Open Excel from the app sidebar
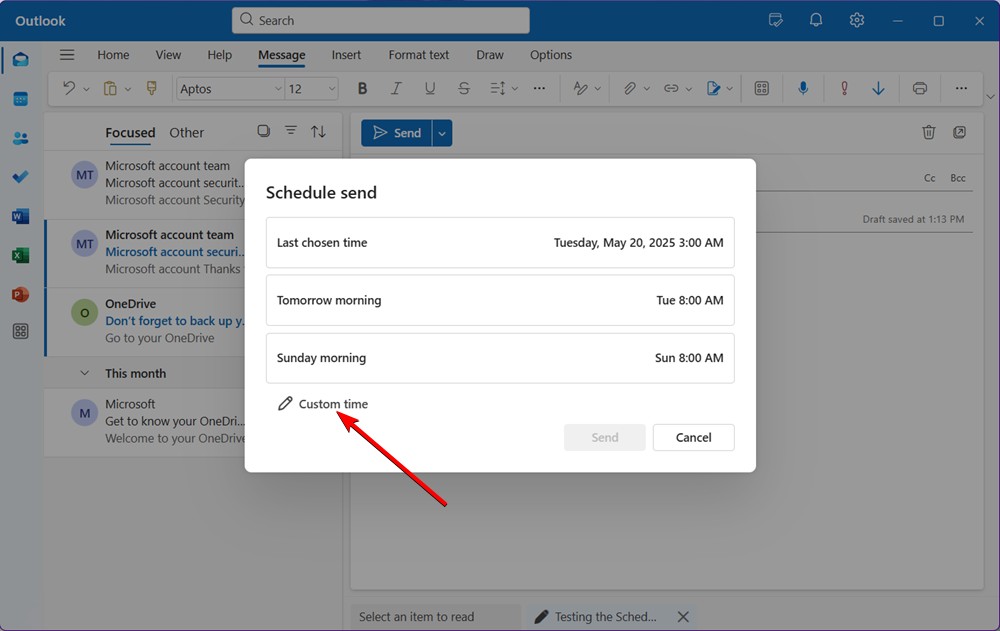This screenshot has width=1000, height=631. pos(20,255)
